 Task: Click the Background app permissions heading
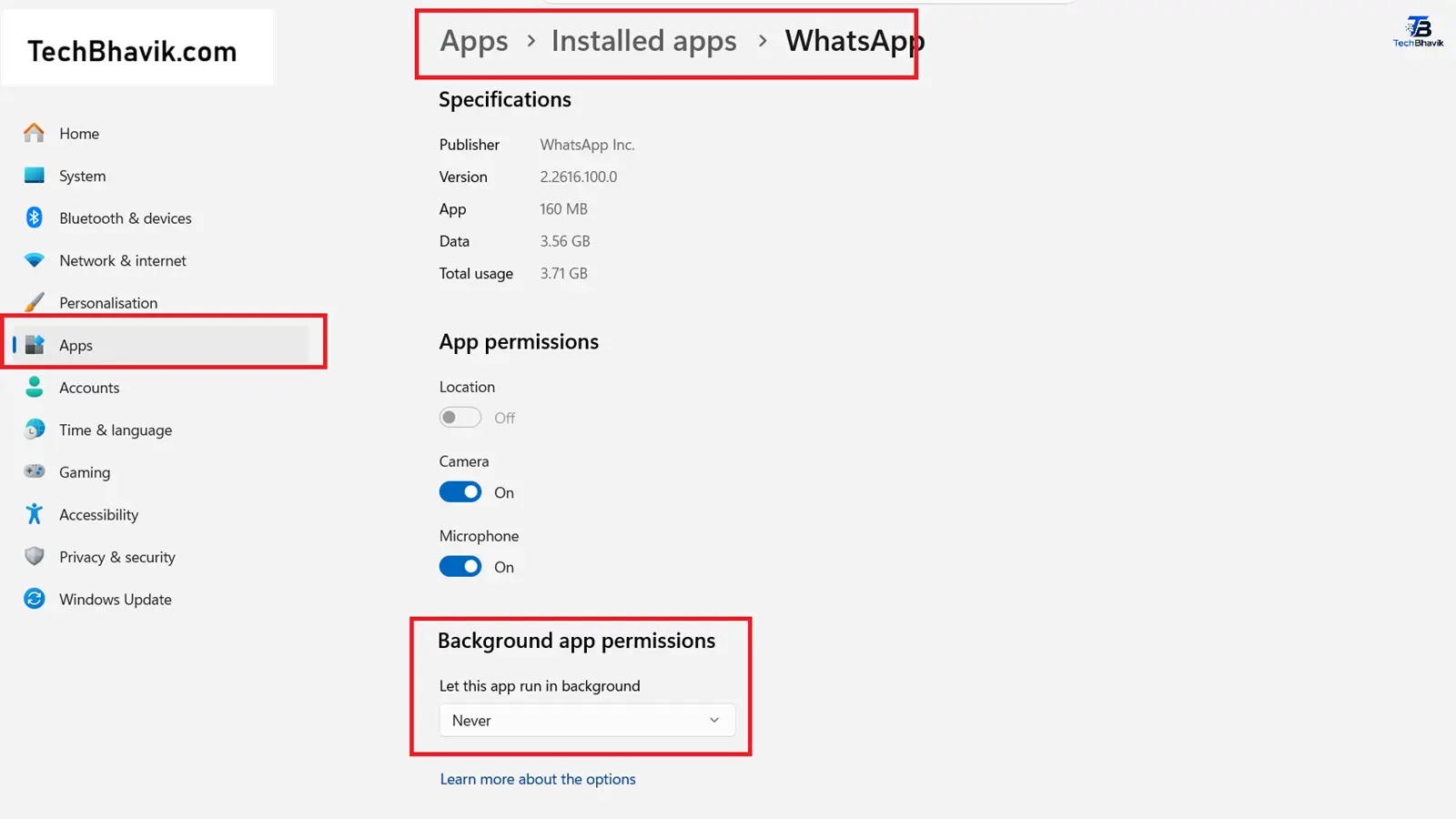576,641
